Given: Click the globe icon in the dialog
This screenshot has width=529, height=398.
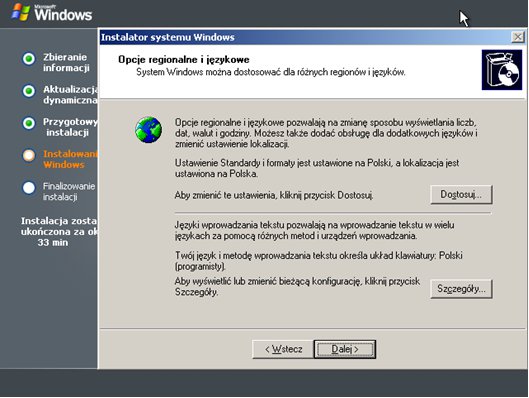Looking at the screenshot, I should click(148, 130).
